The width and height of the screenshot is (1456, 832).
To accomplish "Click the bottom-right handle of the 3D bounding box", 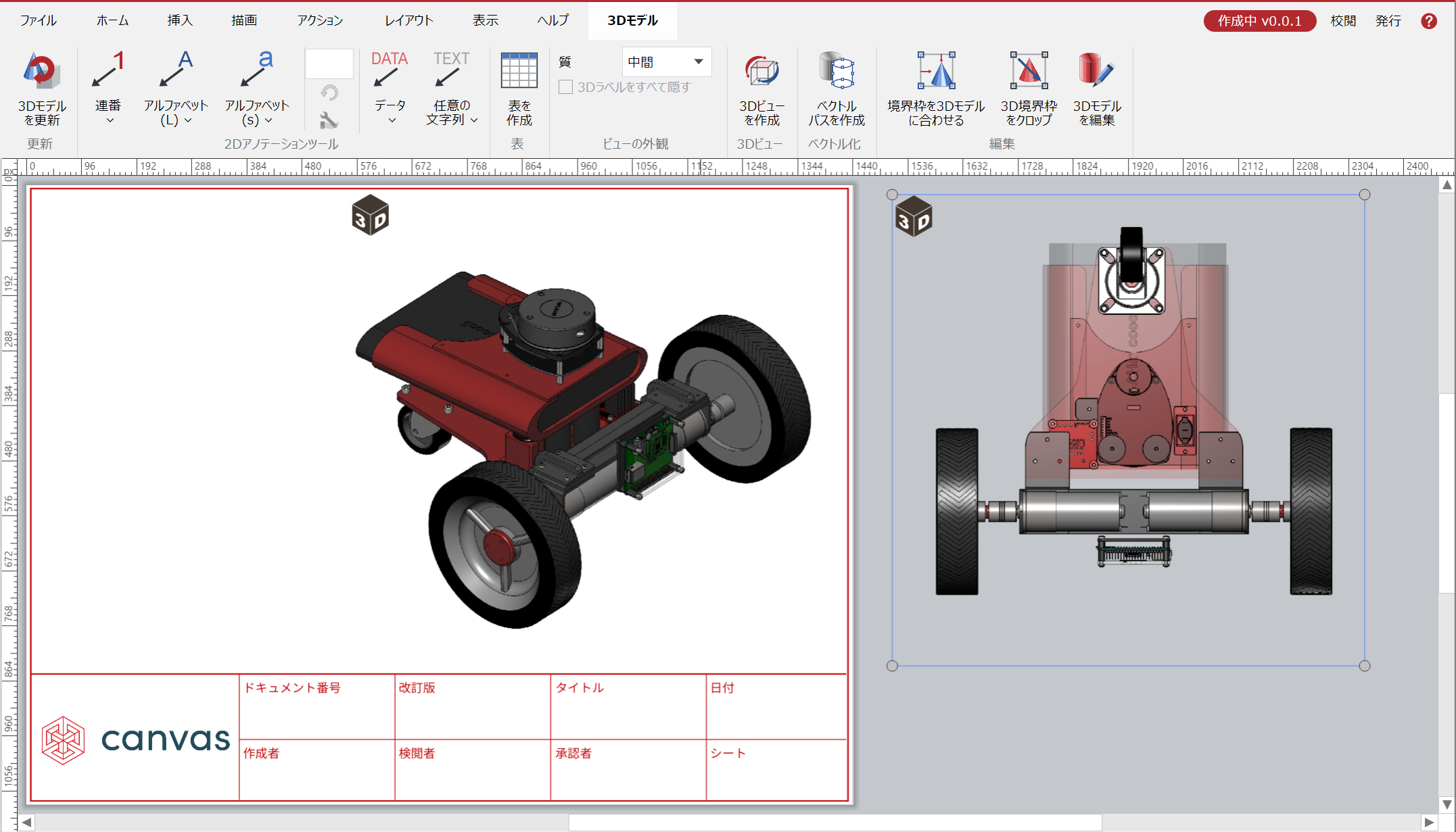I will (1365, 666).
